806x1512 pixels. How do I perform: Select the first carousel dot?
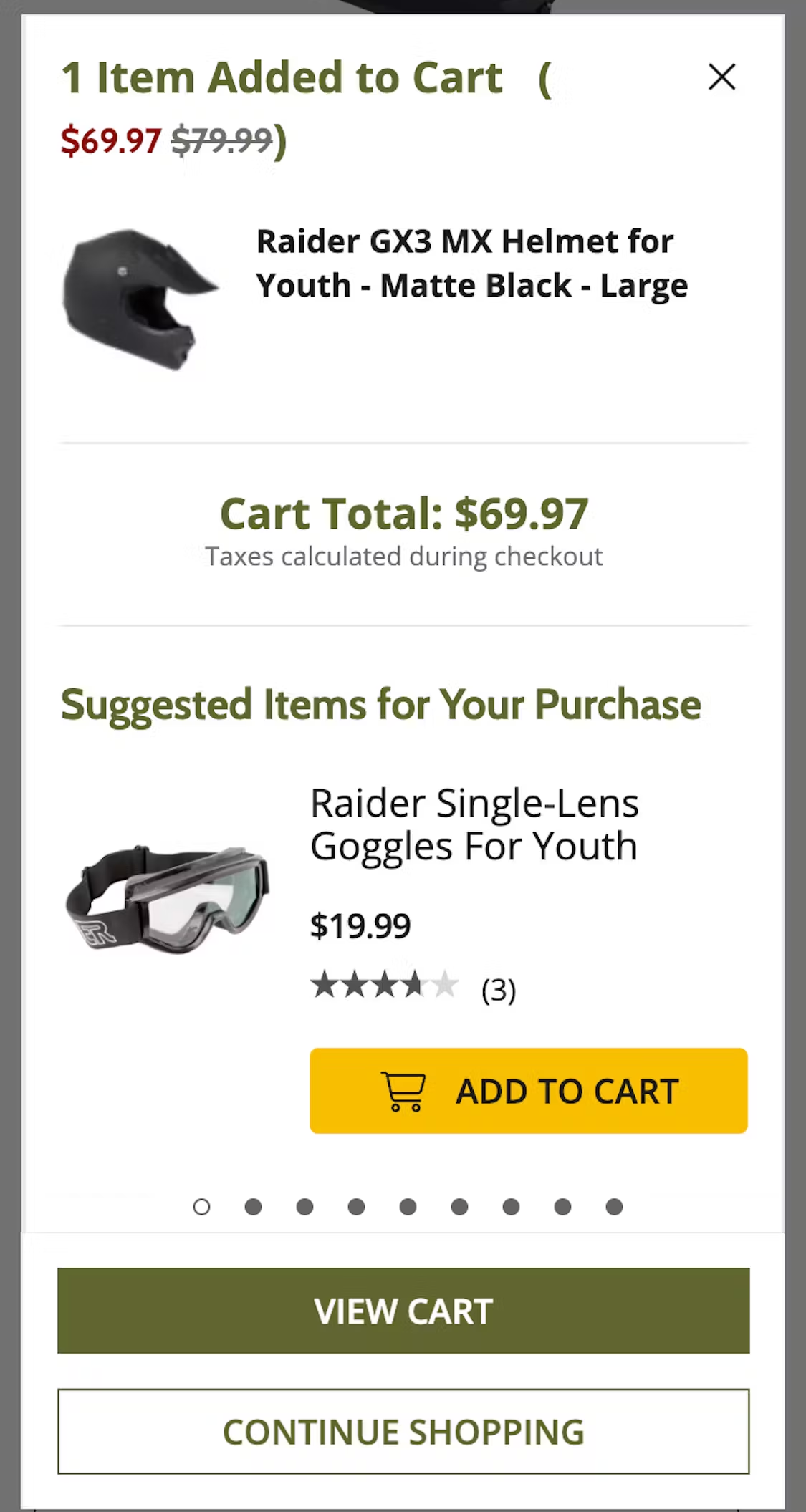202,1207
